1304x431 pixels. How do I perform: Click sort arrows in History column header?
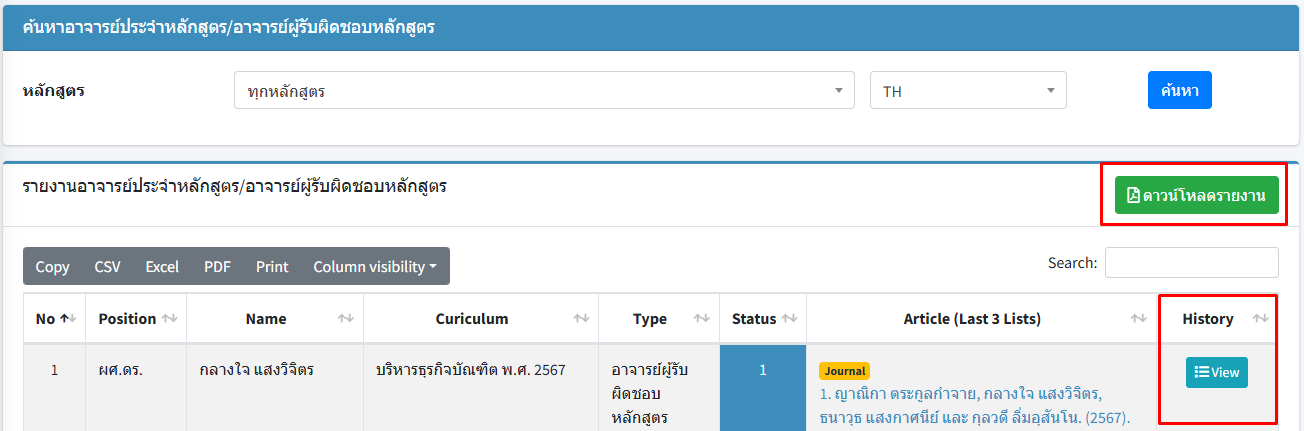point(1260,318)
